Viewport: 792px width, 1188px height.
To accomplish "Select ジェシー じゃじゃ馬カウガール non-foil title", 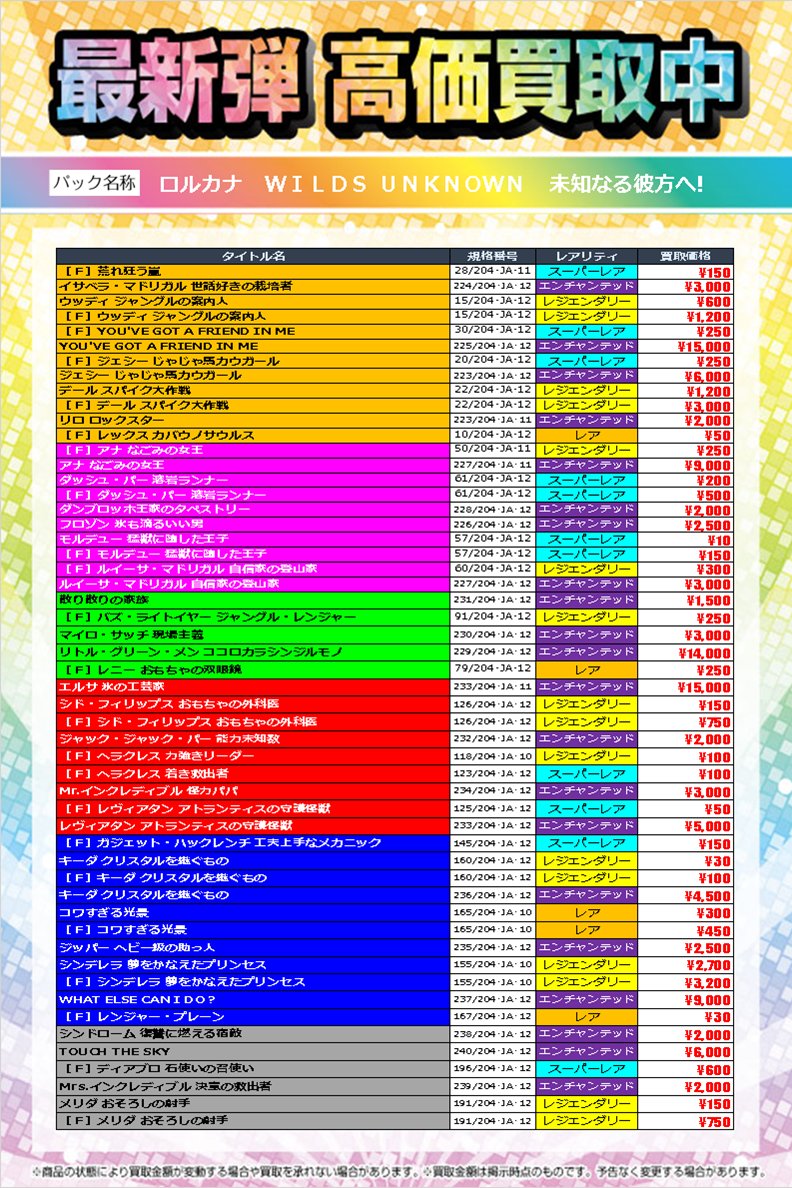I will click(253, 375).
